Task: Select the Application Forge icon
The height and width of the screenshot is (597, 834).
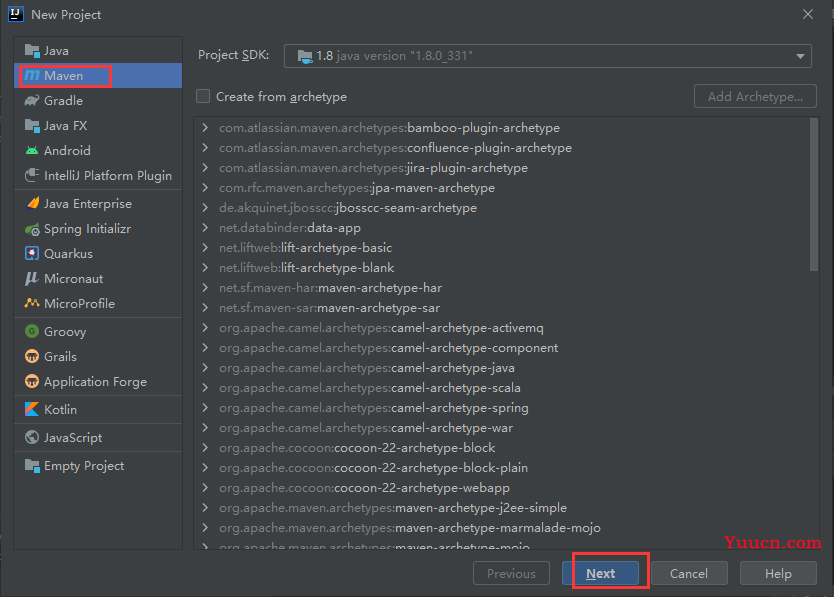Action: pyautogui.click(x=32, y=382)
